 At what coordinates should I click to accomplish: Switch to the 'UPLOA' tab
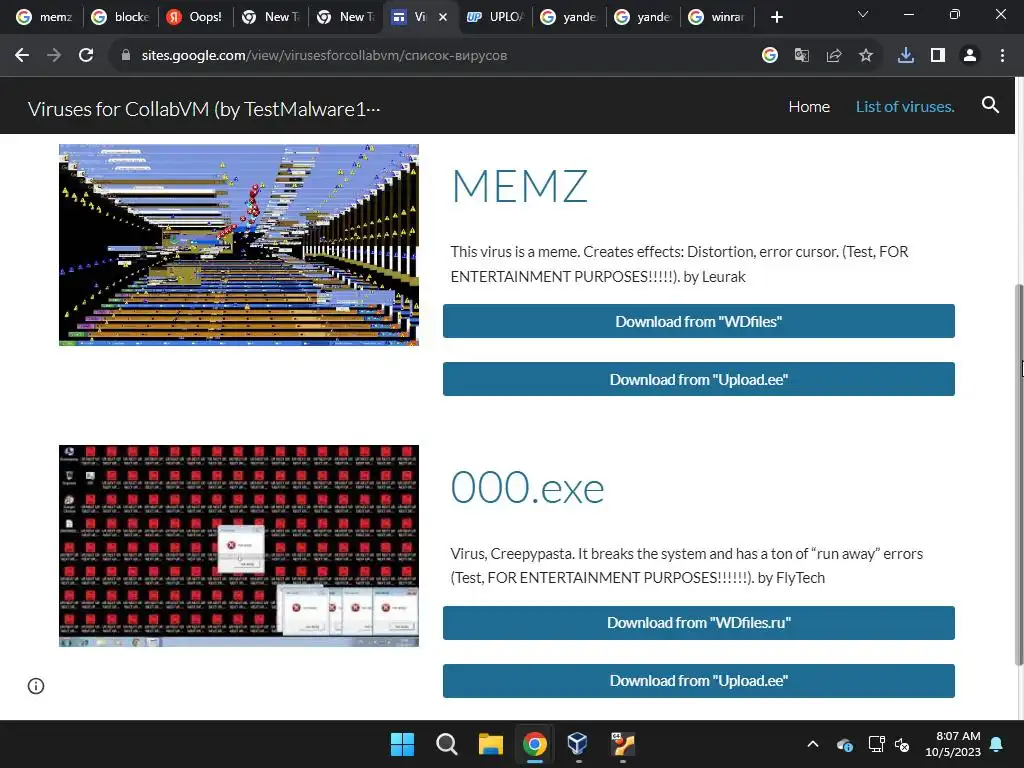[x=495, y=18]
